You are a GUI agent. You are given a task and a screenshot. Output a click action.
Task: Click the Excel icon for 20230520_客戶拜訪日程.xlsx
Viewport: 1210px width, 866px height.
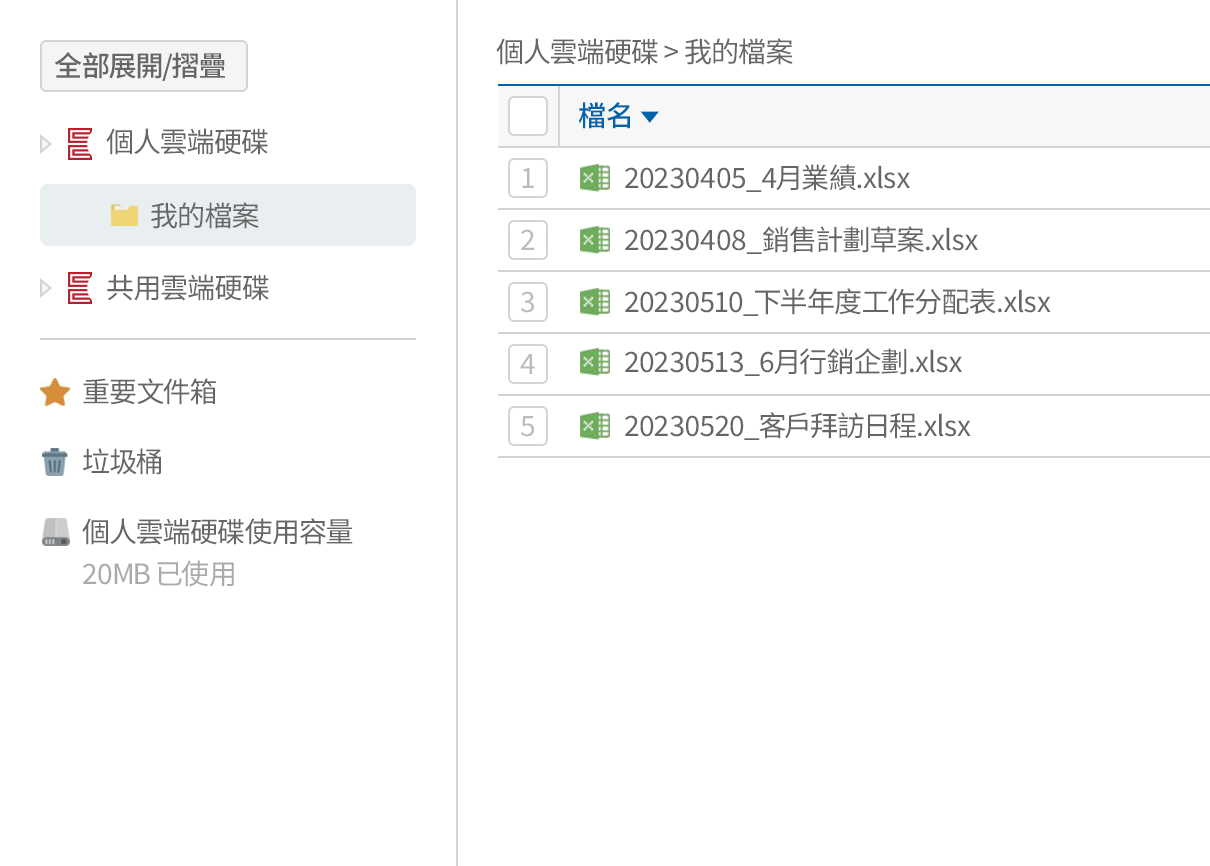pos(595,426)
